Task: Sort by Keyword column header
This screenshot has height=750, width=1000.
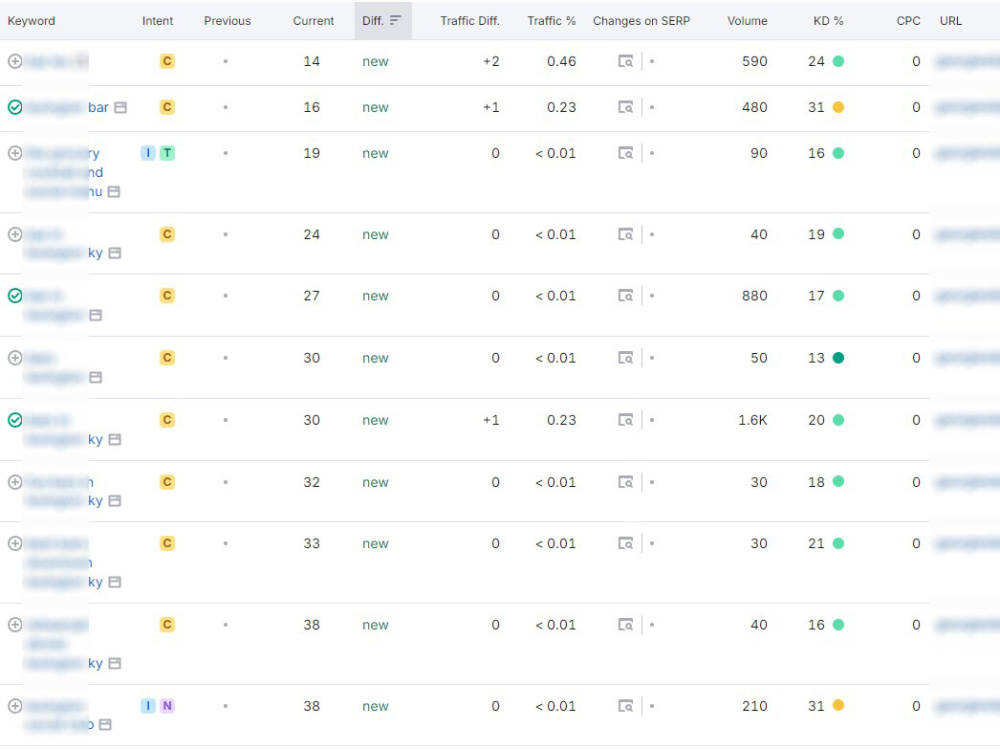Action: pyautogui.click(x=31, y=20)
